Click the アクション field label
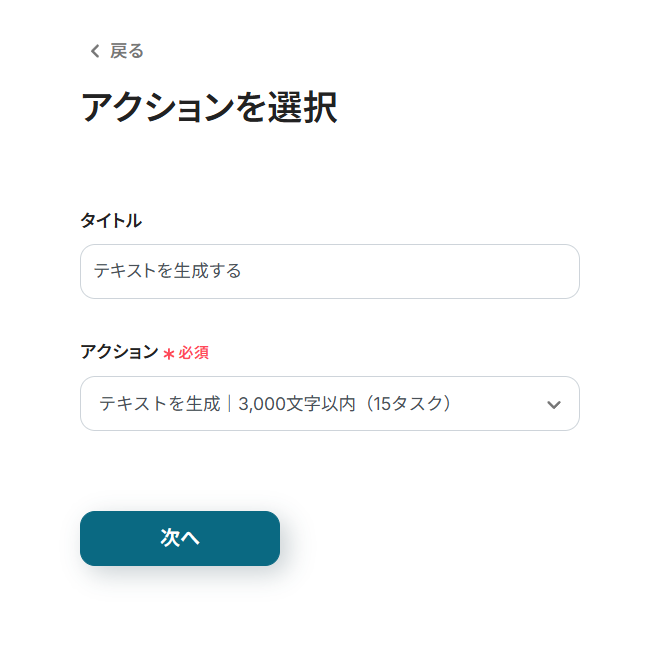The height and width of the screenshot is (661, 663). pos(119,352)
